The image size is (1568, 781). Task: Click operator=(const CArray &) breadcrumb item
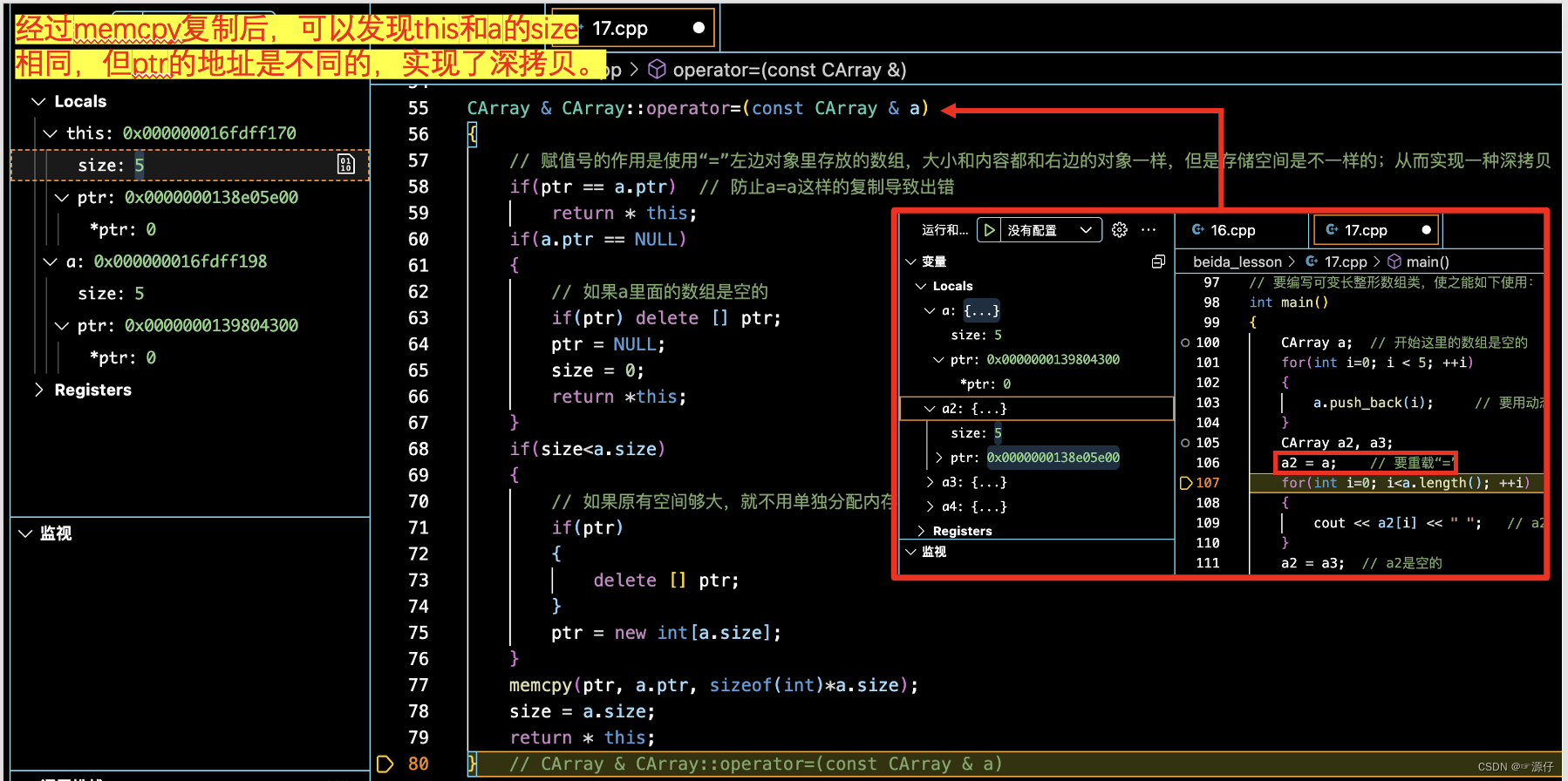[789, 70]
